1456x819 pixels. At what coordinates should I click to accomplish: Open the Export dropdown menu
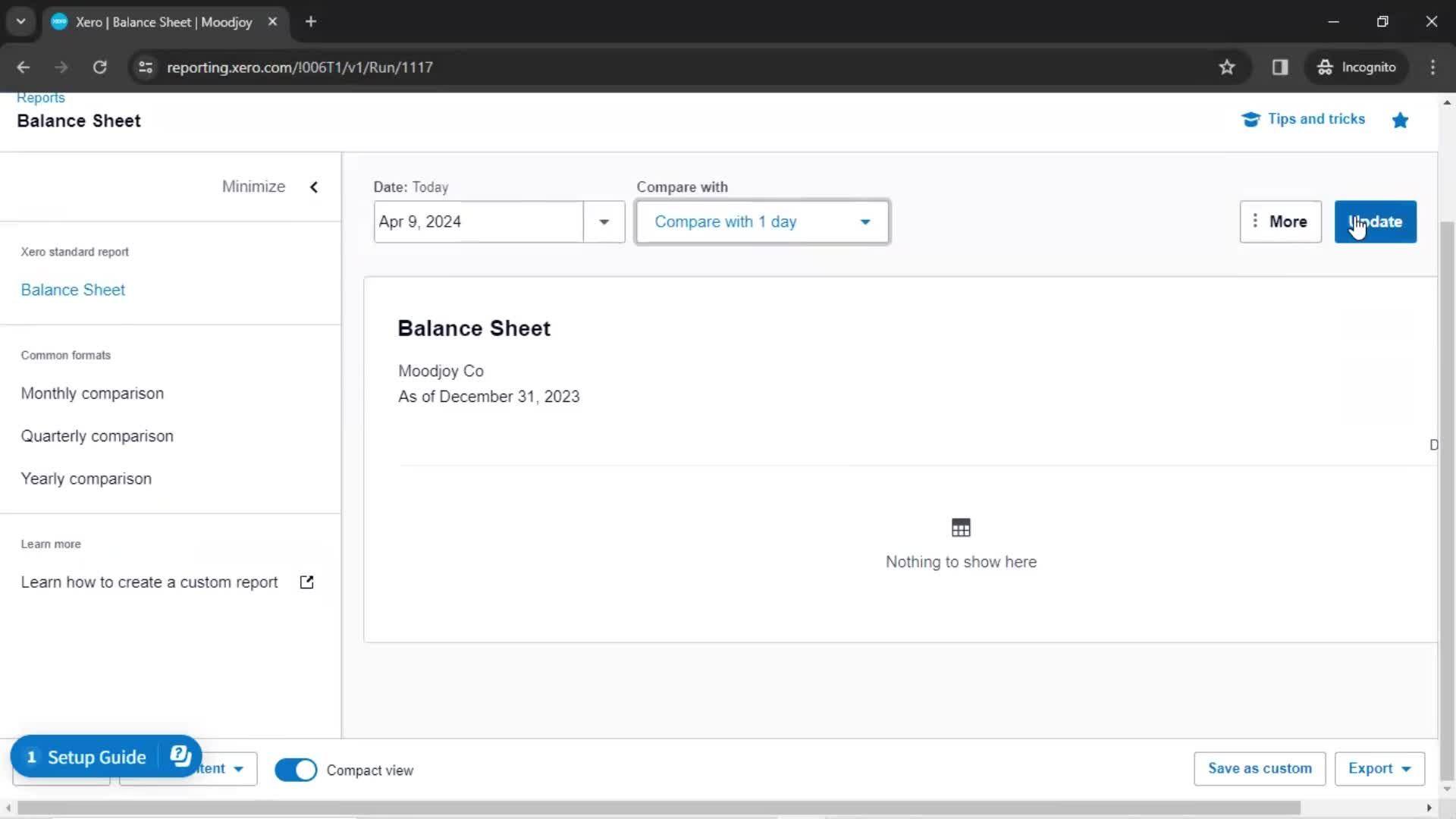(1379, 768)
